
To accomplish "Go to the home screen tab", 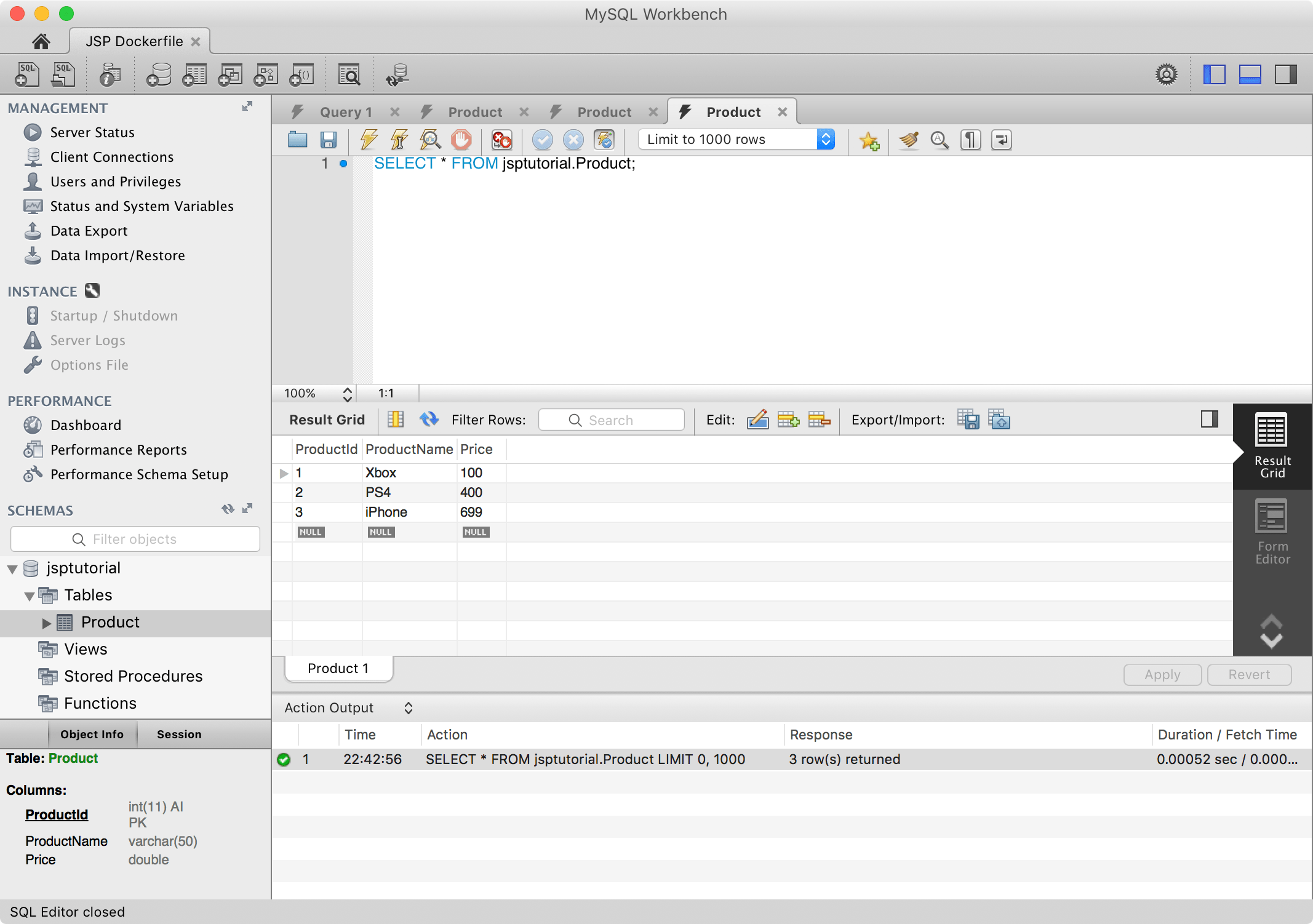I will pos(41,41).
